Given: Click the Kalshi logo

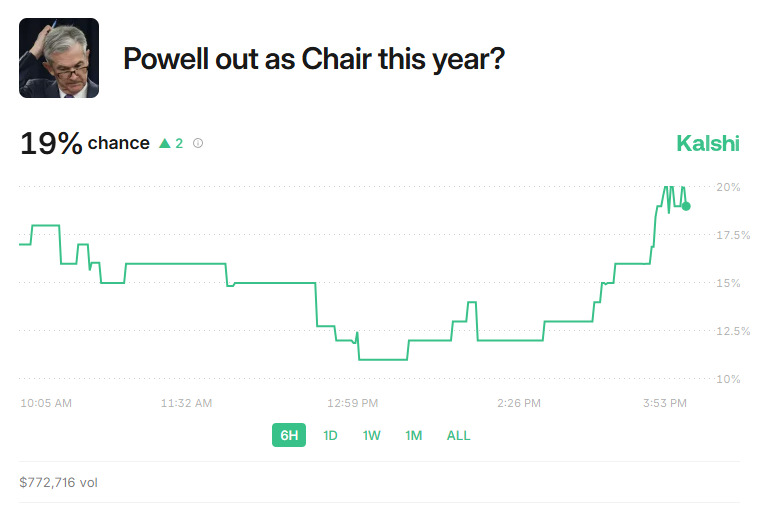Looking at the screenshot, I should tap(708, 143).
